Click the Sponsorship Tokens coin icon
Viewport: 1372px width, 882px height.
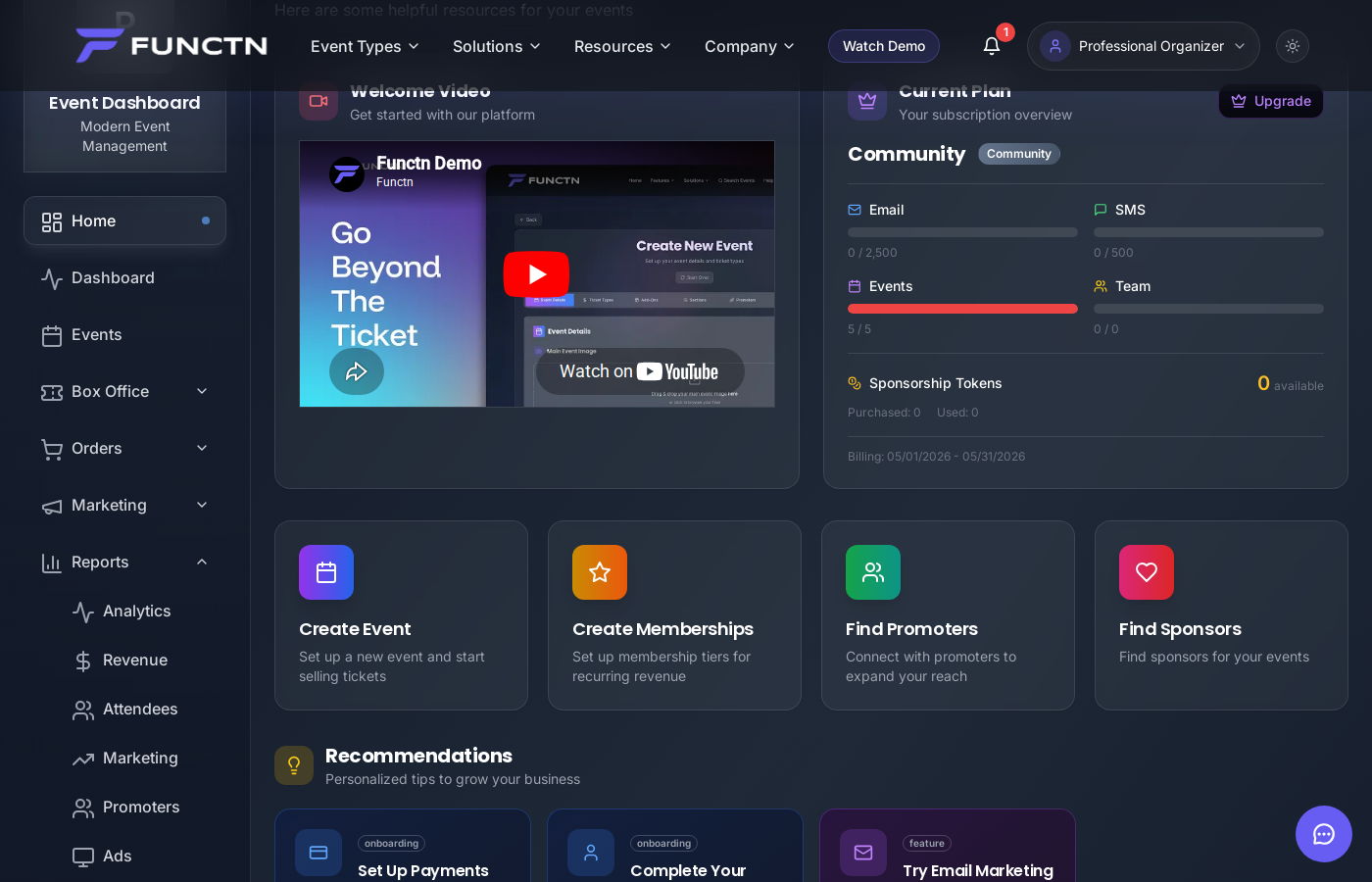coord(855,383)
